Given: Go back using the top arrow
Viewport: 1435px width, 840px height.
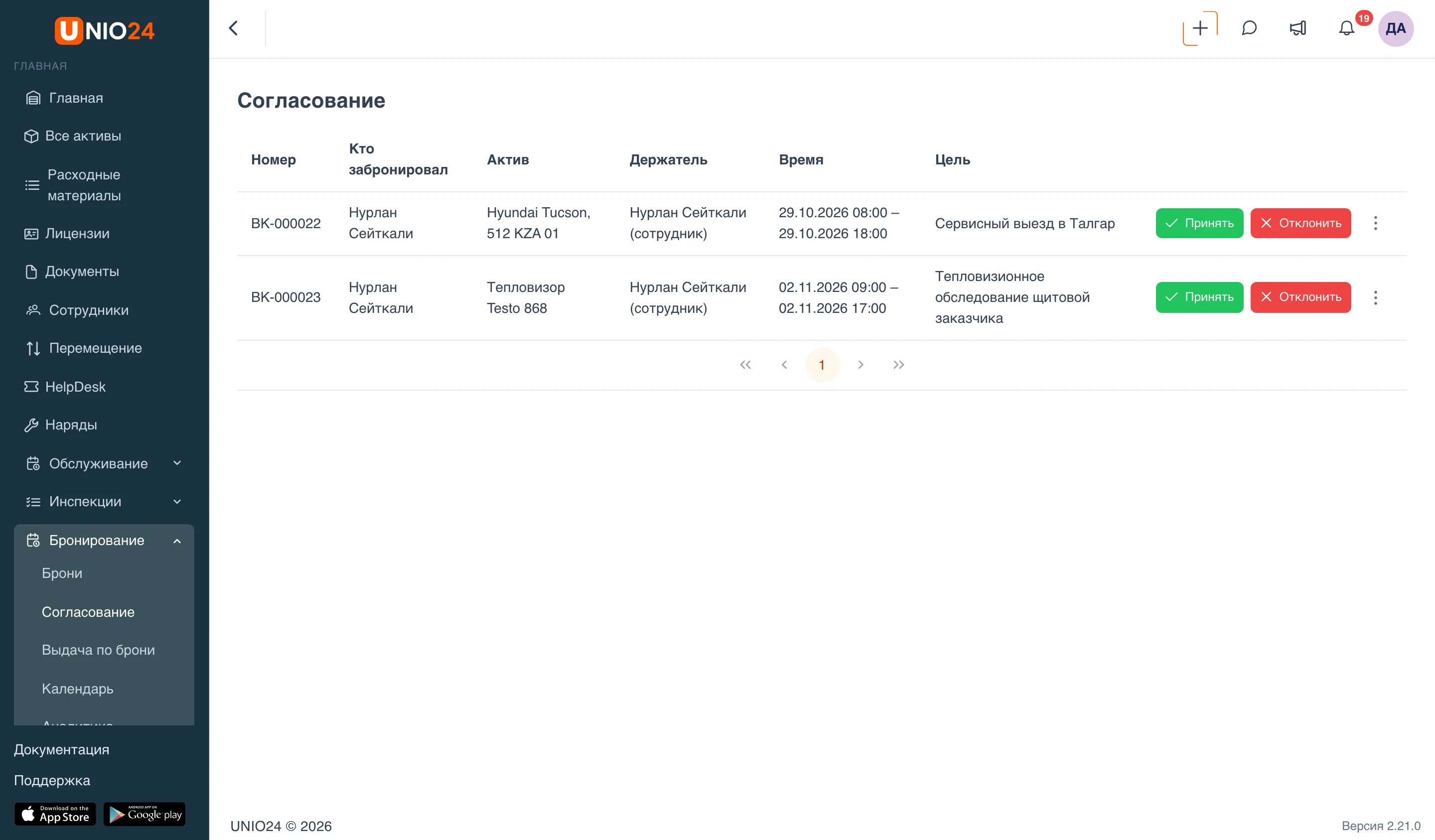Looking at the screenshot, I should pos(234,28).
